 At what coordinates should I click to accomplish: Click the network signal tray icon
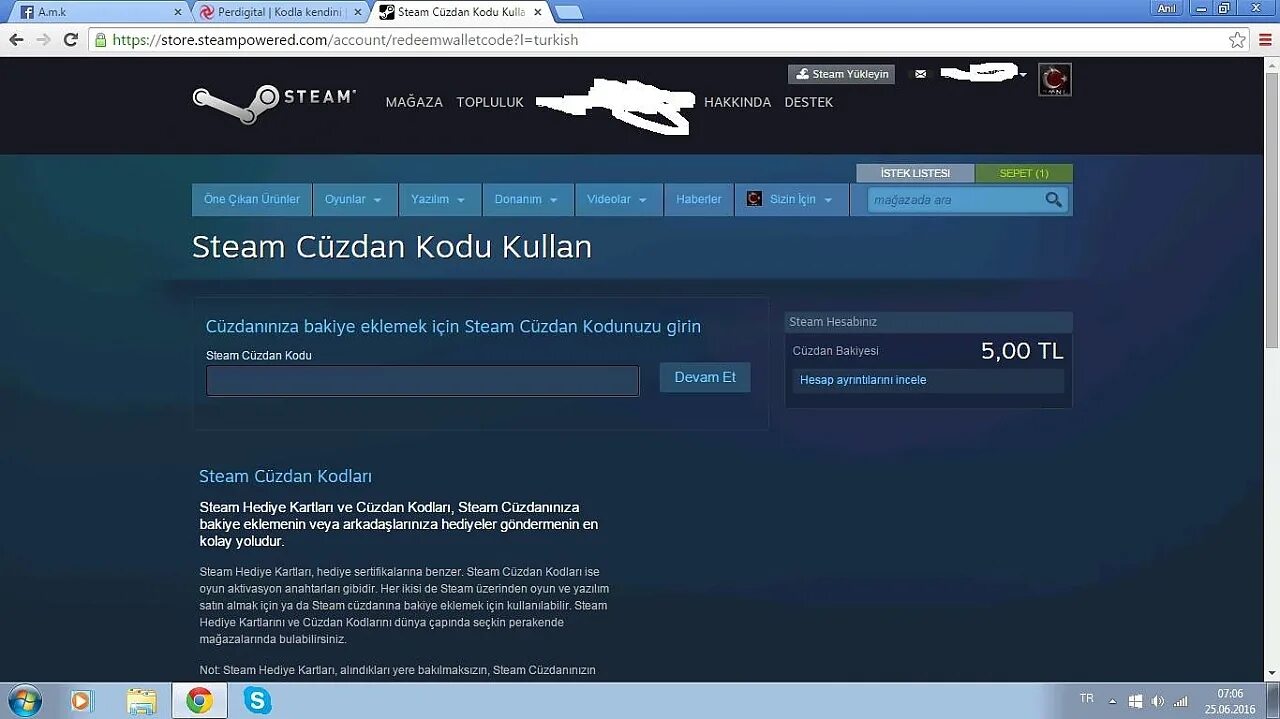click(x=1181, y=701)
